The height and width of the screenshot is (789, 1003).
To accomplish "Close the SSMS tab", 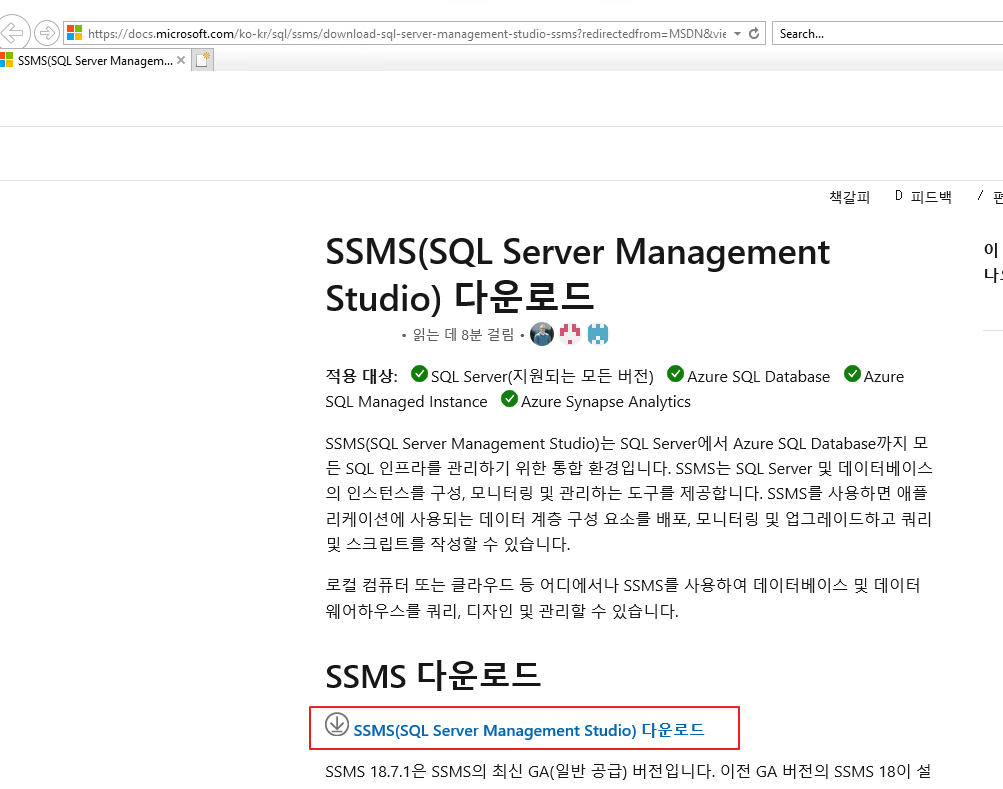I will [x=181, y=60].
